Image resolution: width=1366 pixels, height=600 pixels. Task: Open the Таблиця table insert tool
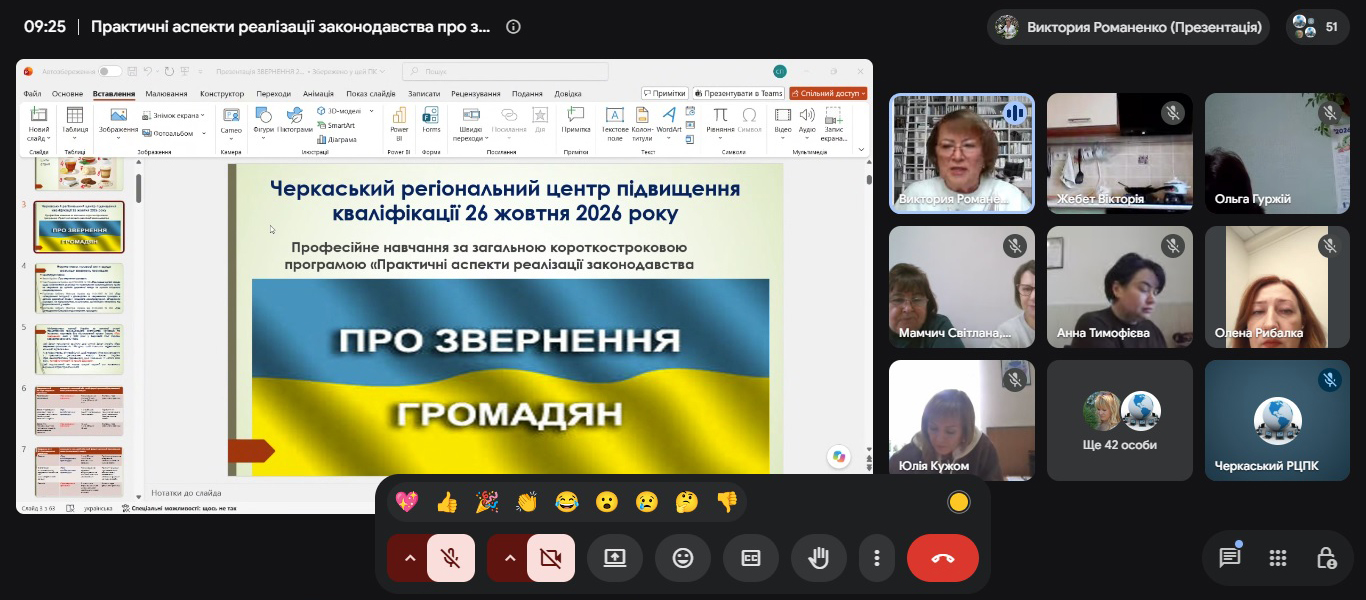[x=75, y=122]
